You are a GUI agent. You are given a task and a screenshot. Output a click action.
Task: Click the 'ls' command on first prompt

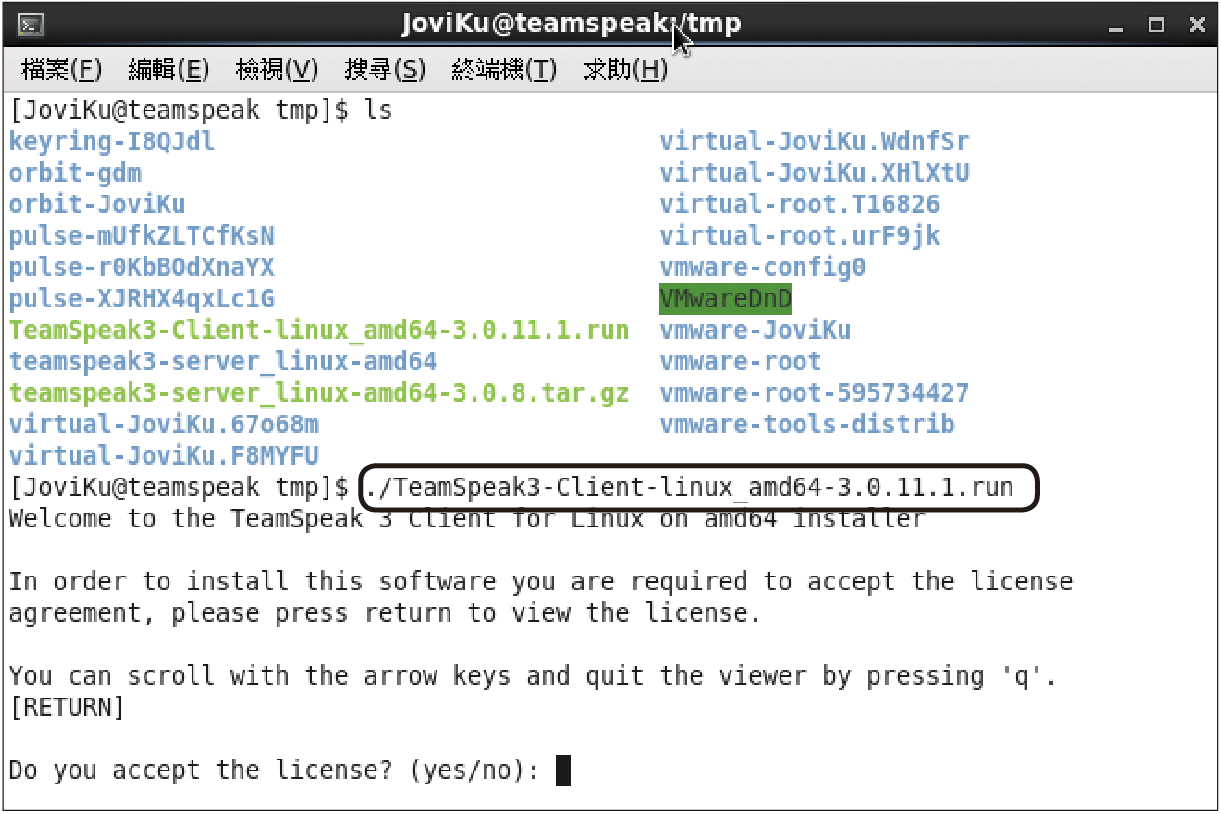coord(378,111)
